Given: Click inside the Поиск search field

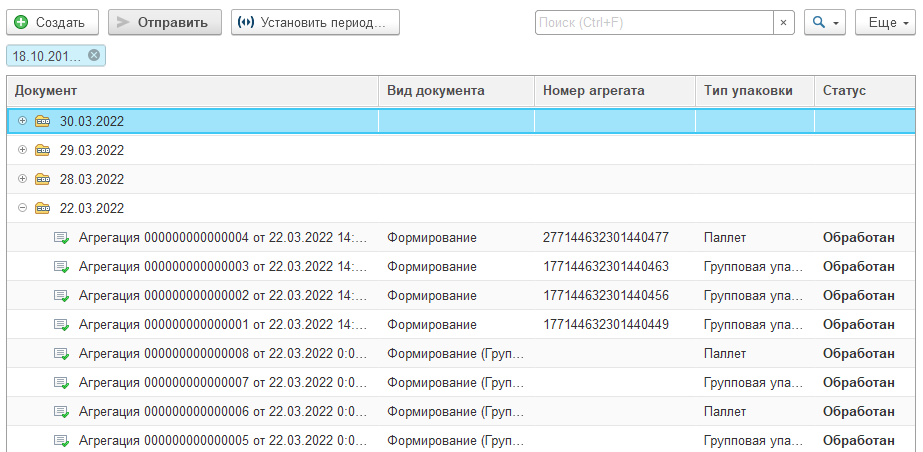Looking at the screenshot, I should point(653,22).
